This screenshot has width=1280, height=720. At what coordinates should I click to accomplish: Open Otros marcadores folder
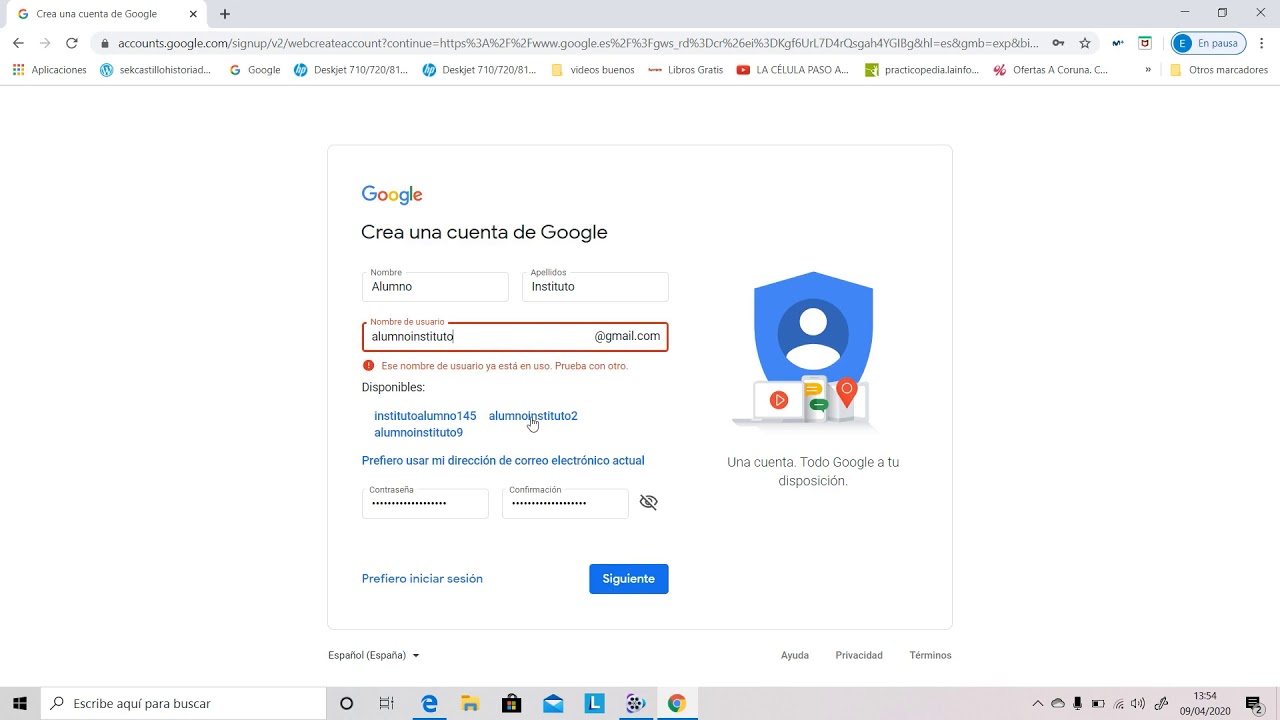point(1219,70)
